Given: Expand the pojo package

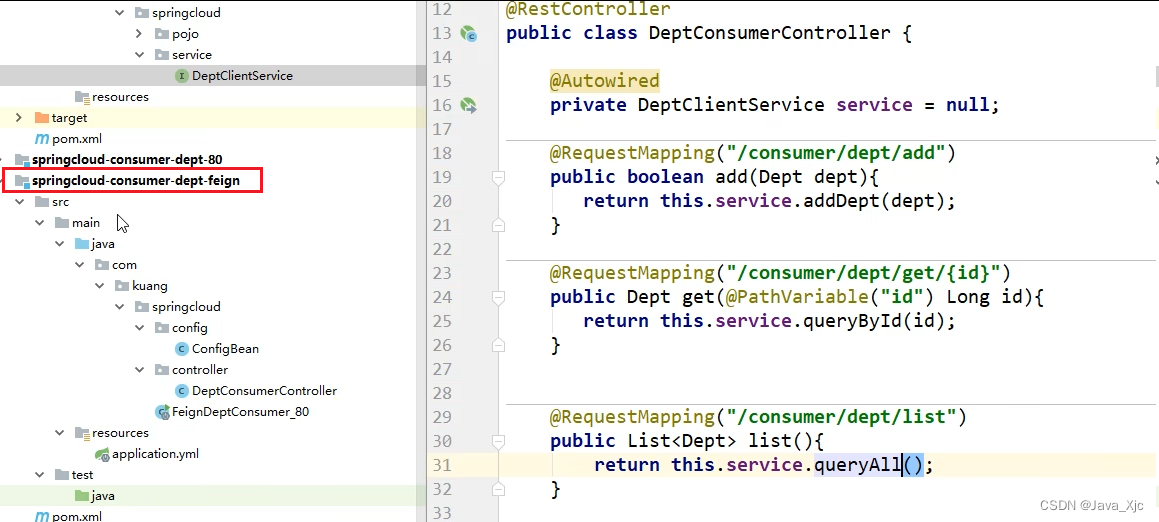Looking at the screenshot, I should point(140,33).
